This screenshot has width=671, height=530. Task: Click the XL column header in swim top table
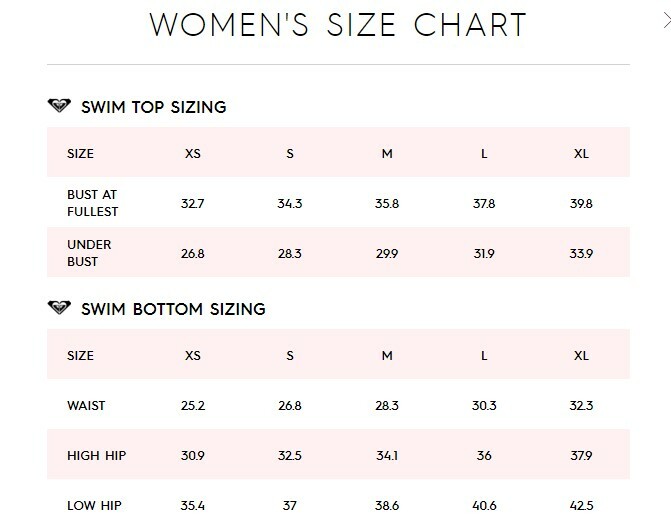(x=581, y=154)
